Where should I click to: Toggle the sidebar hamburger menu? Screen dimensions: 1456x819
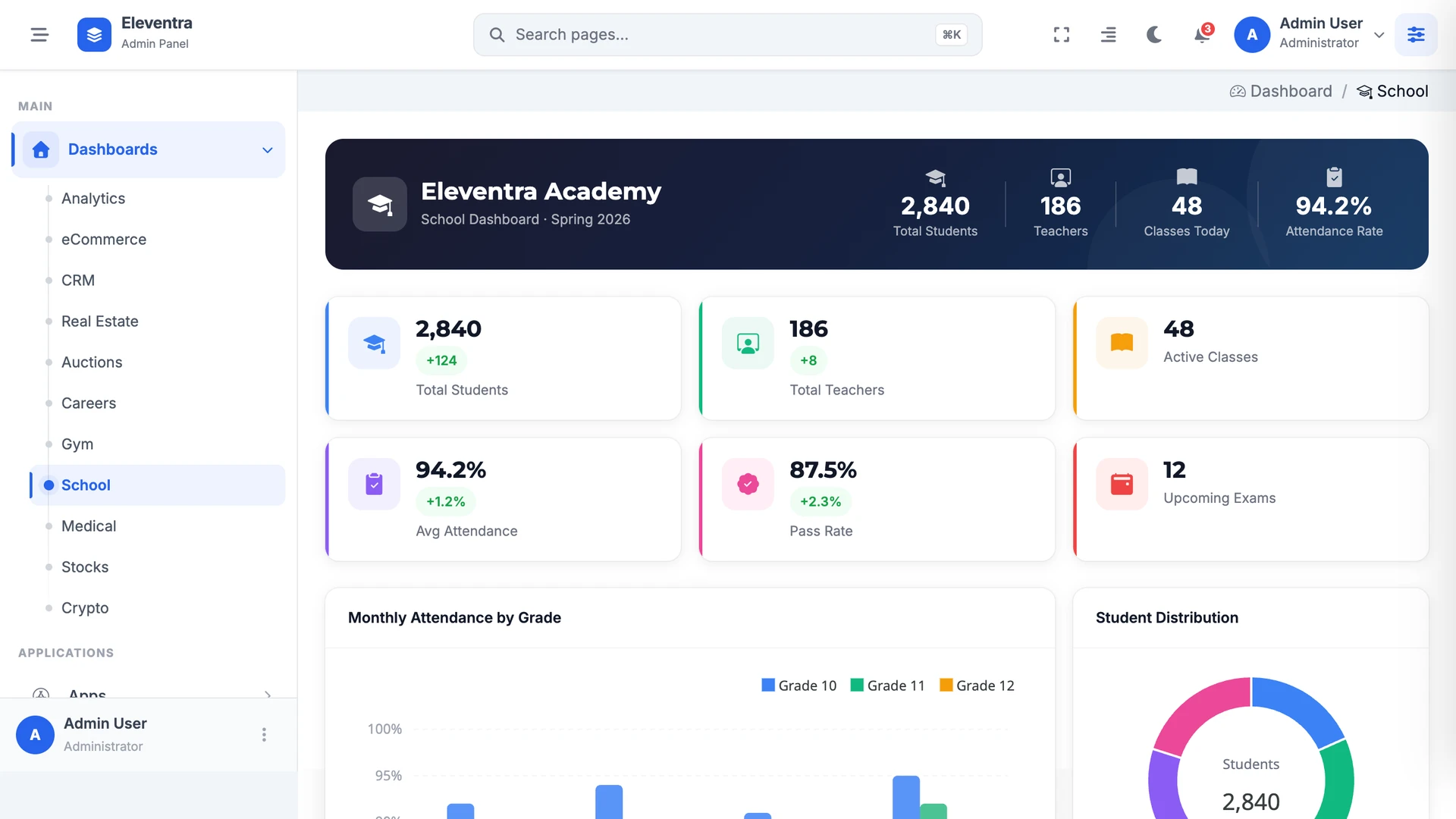point(39,35)
